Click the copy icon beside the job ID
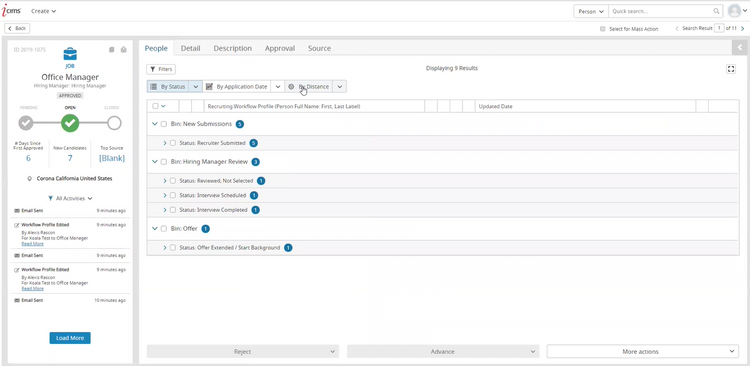 [x=111, y=49]
